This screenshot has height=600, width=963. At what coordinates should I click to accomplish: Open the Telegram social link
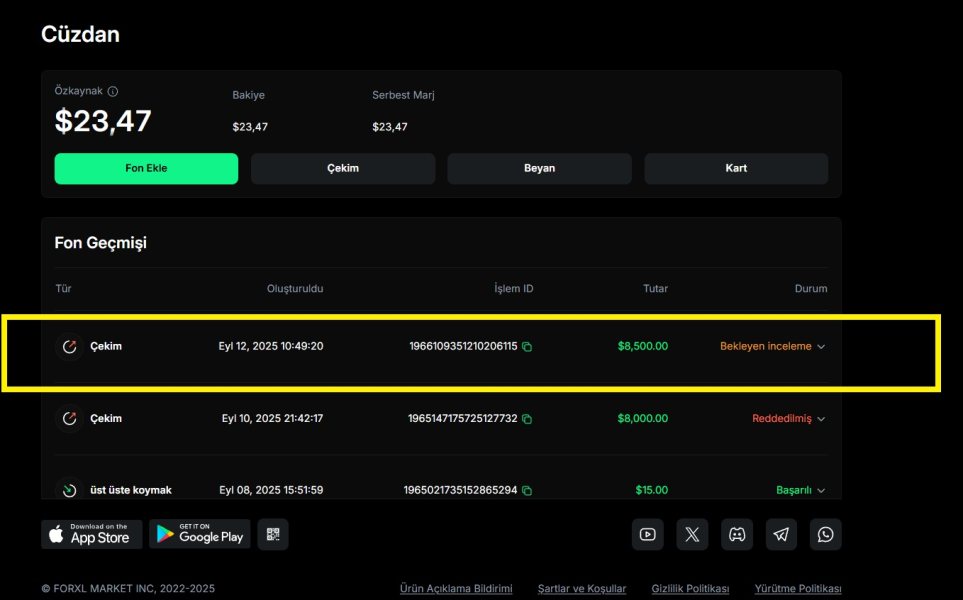pyautogui.click(x=781, y=534)
